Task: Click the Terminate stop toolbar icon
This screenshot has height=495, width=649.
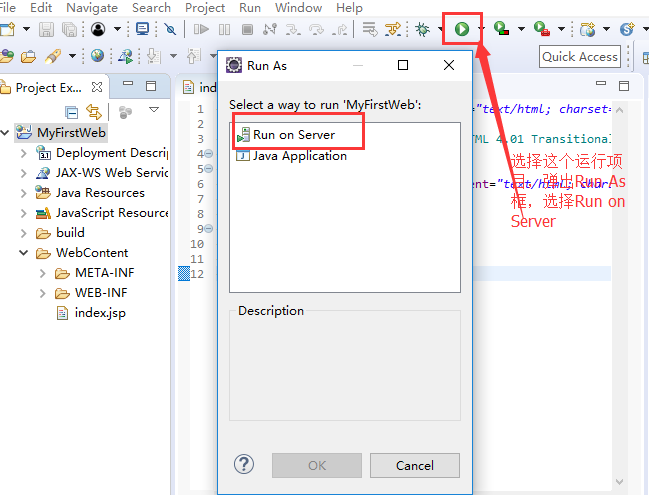Action: [248, 29]
